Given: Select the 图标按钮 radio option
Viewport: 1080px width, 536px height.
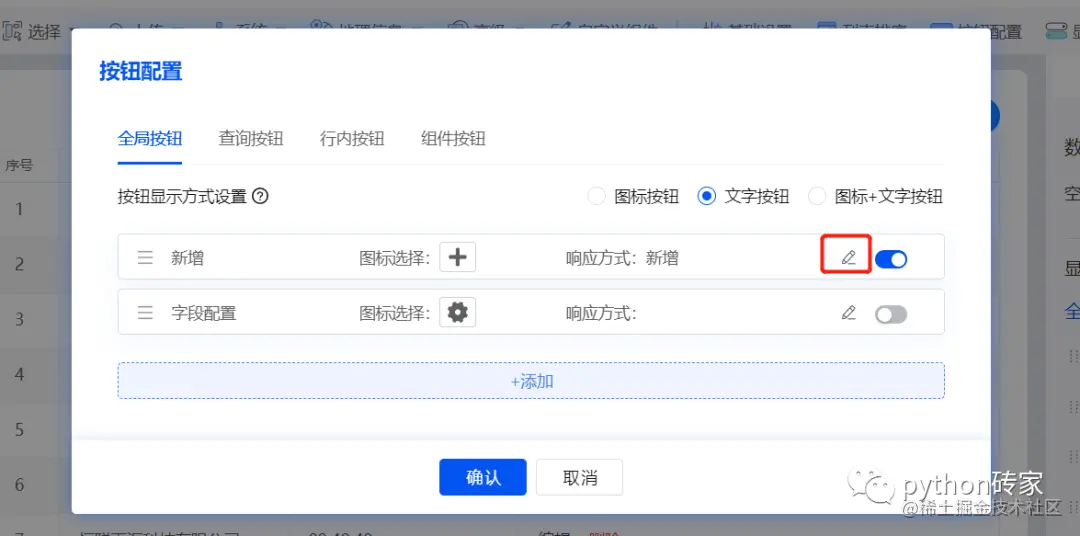Looking at the screenshot, I should click(x=596, y=196).
